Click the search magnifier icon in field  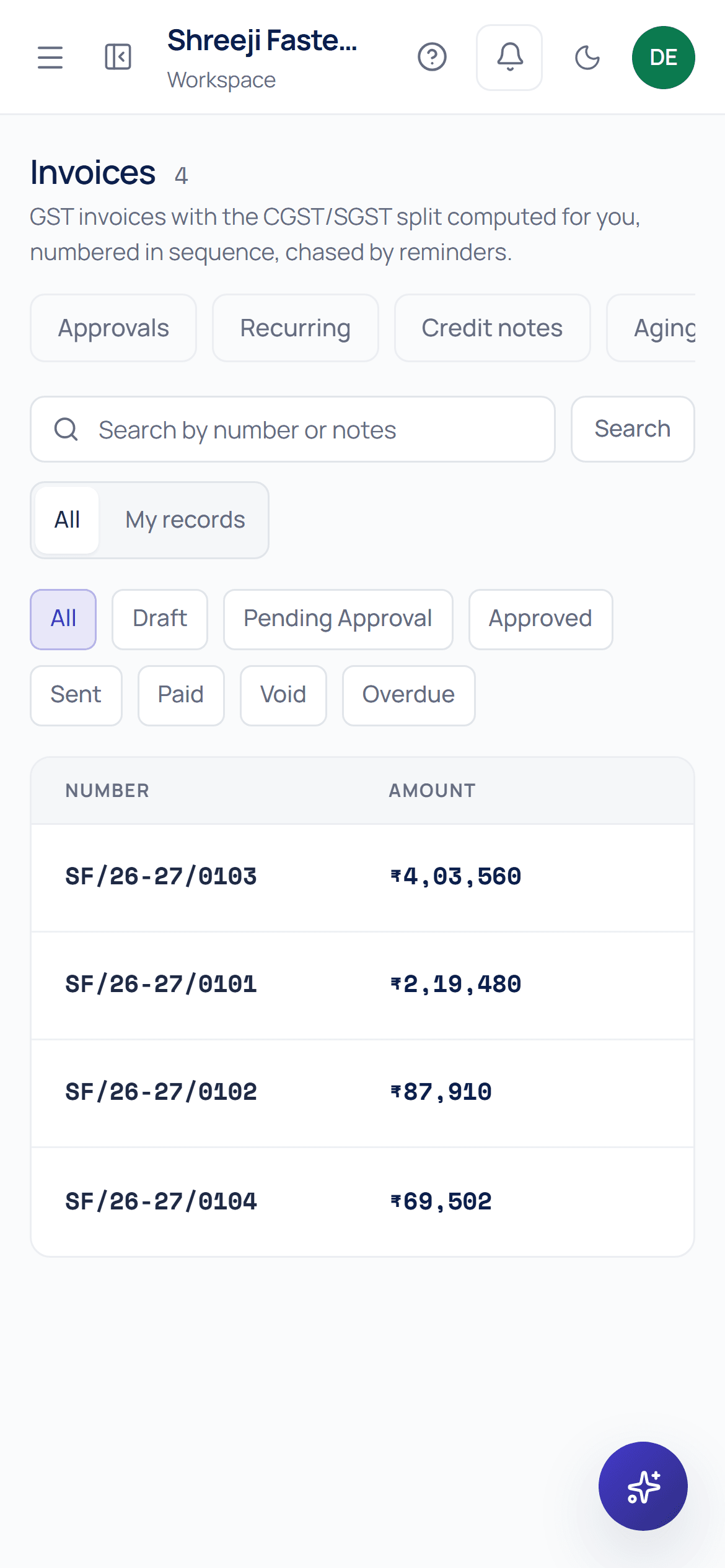coord(66,429)
